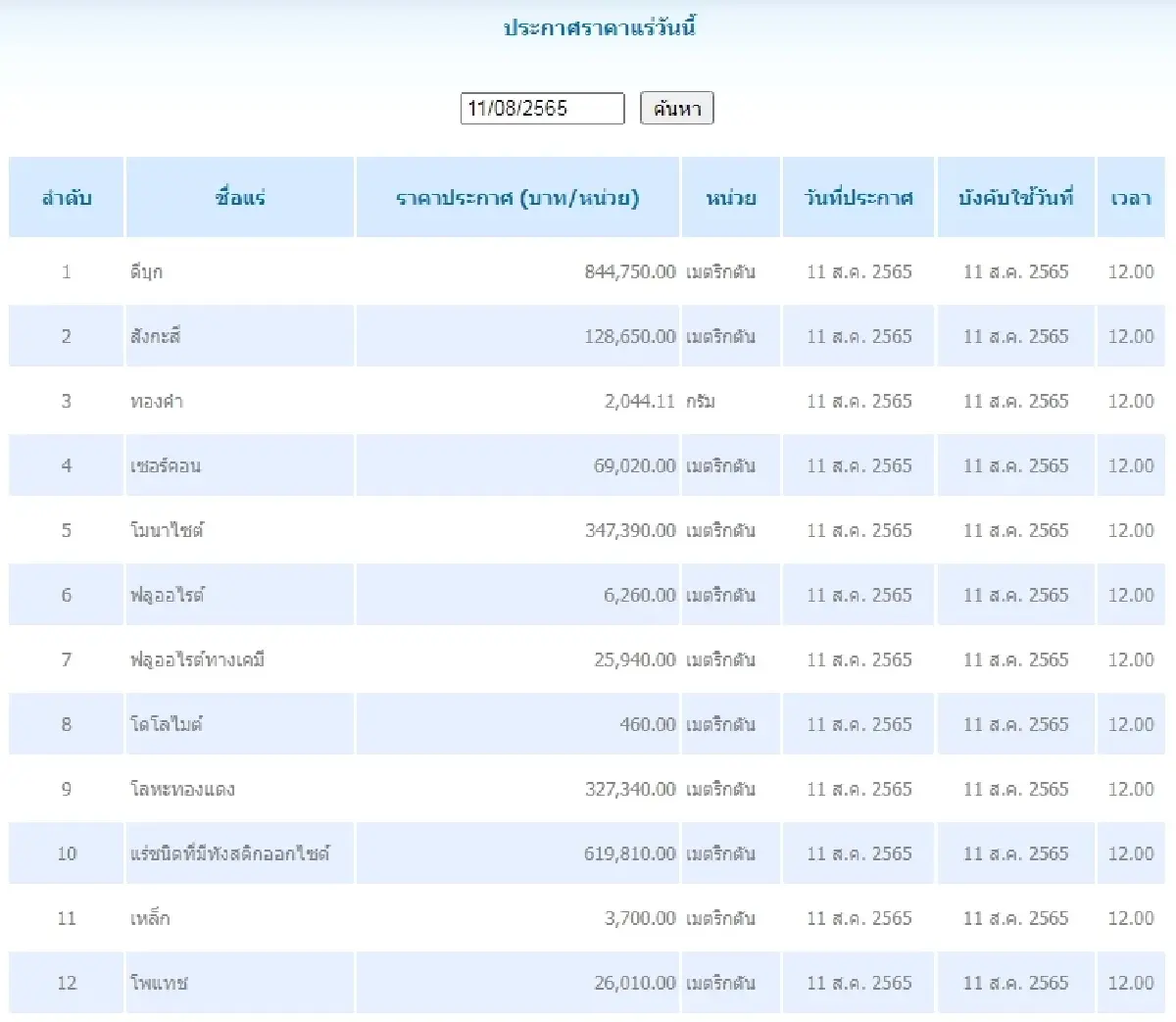Viewport: 1176px width, 1022px height.
Task: Select mineral name โดโลไมต์
Action: pyautogui.click(x=167, y=724)
